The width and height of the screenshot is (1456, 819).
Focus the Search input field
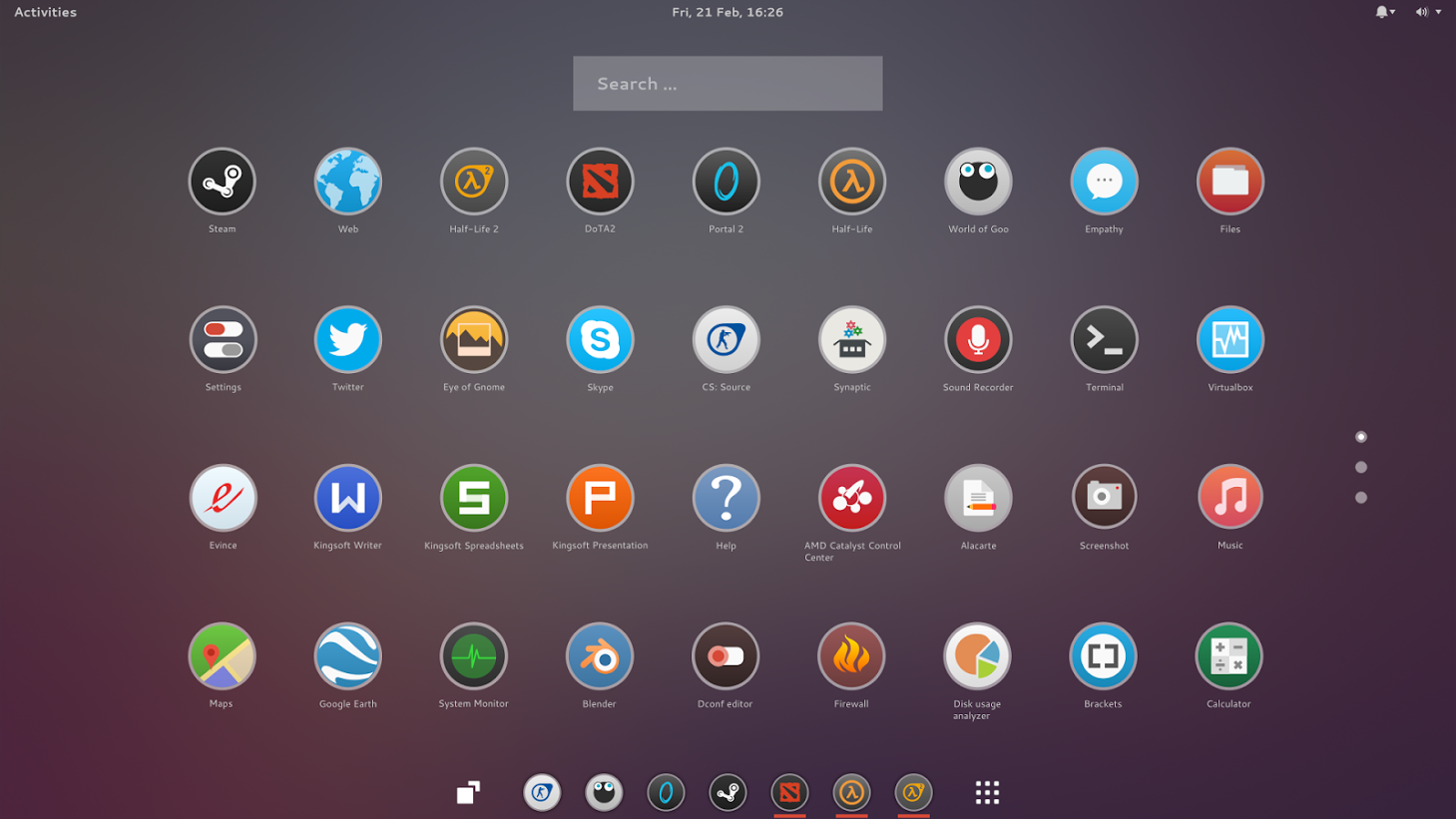point(728,84)
